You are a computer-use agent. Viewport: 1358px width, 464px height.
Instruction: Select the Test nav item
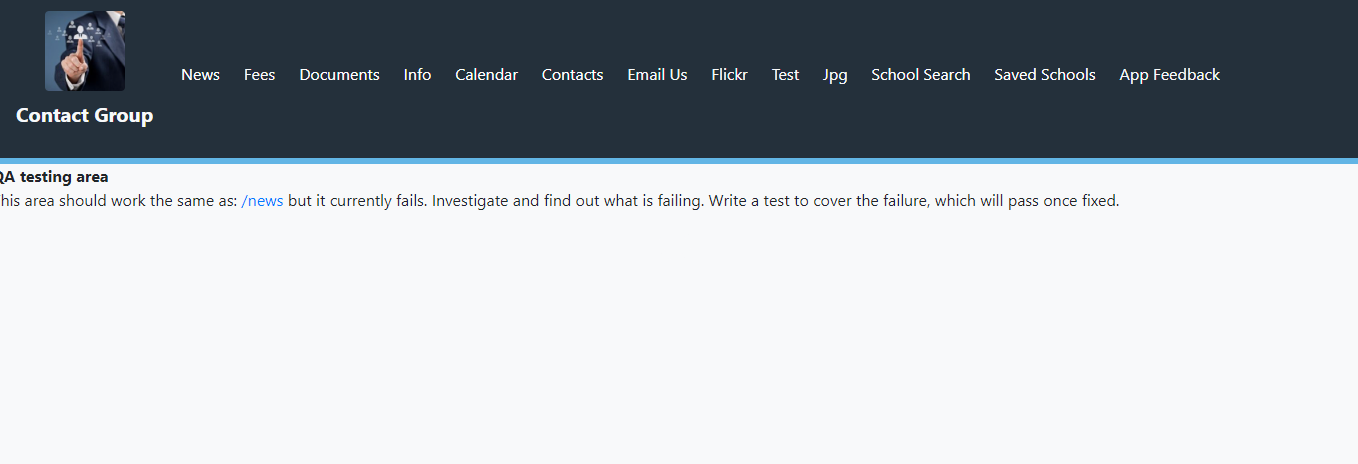[785, 75]
